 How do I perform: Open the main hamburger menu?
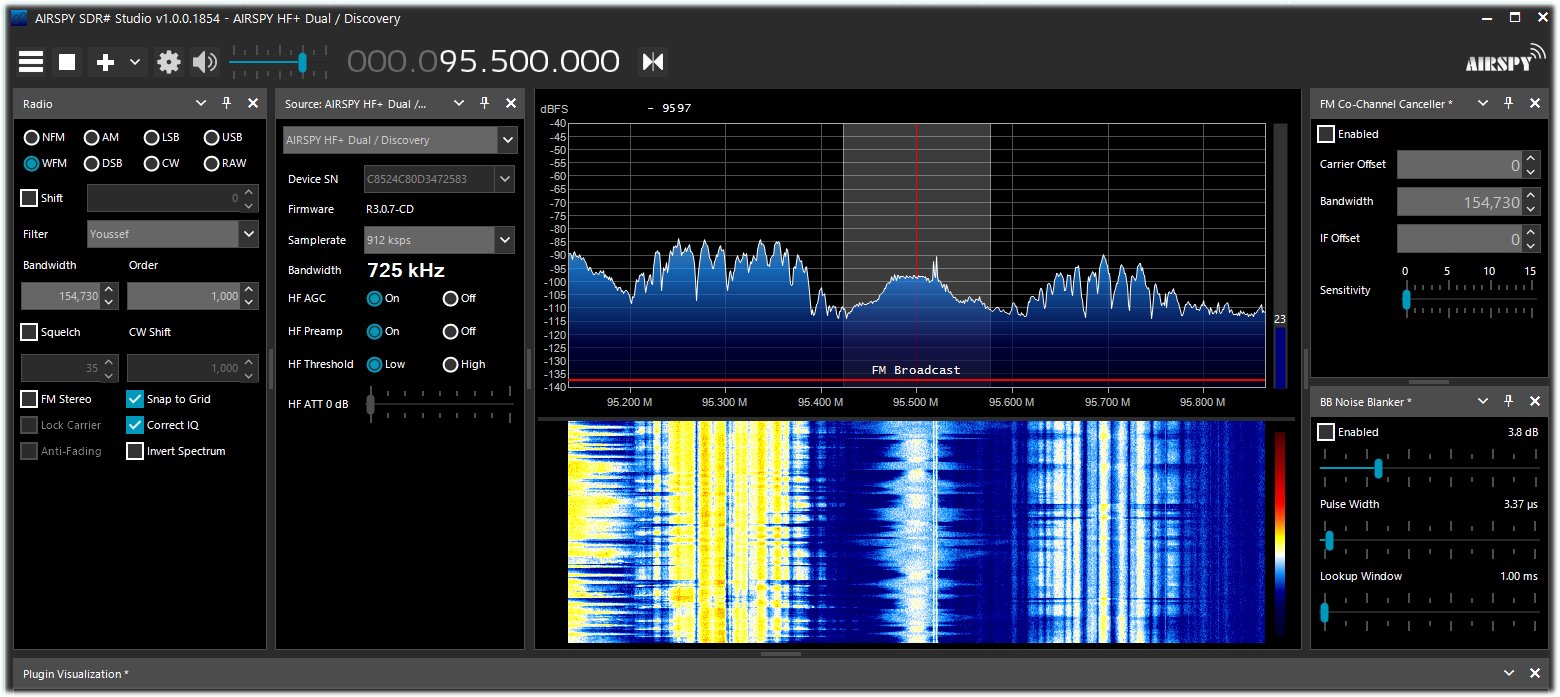point(31,62)
